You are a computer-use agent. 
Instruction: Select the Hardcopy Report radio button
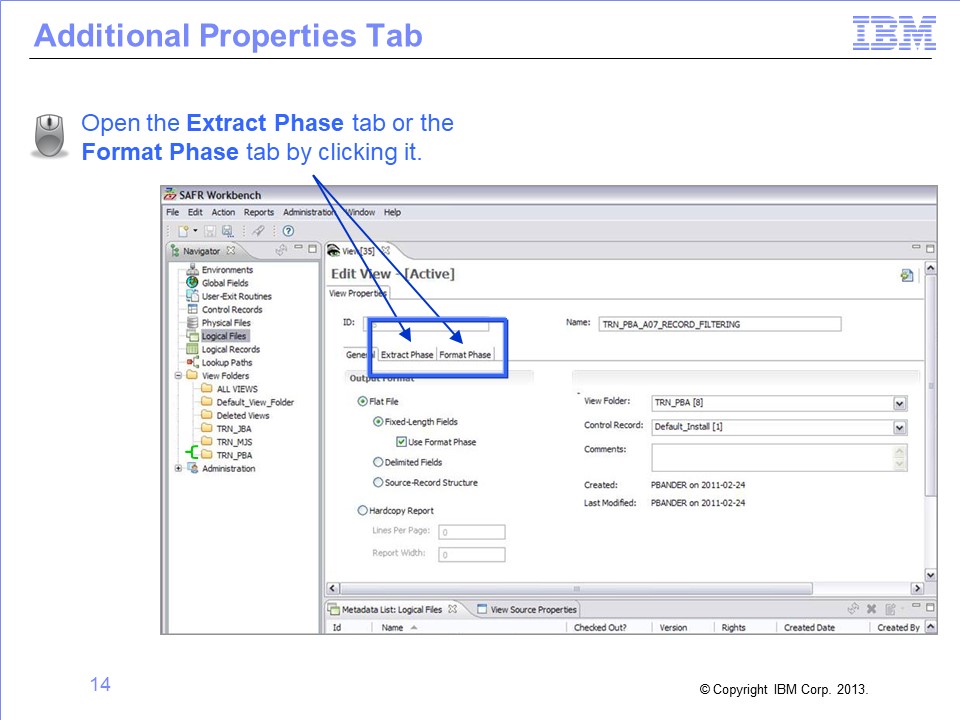(363, 510)
